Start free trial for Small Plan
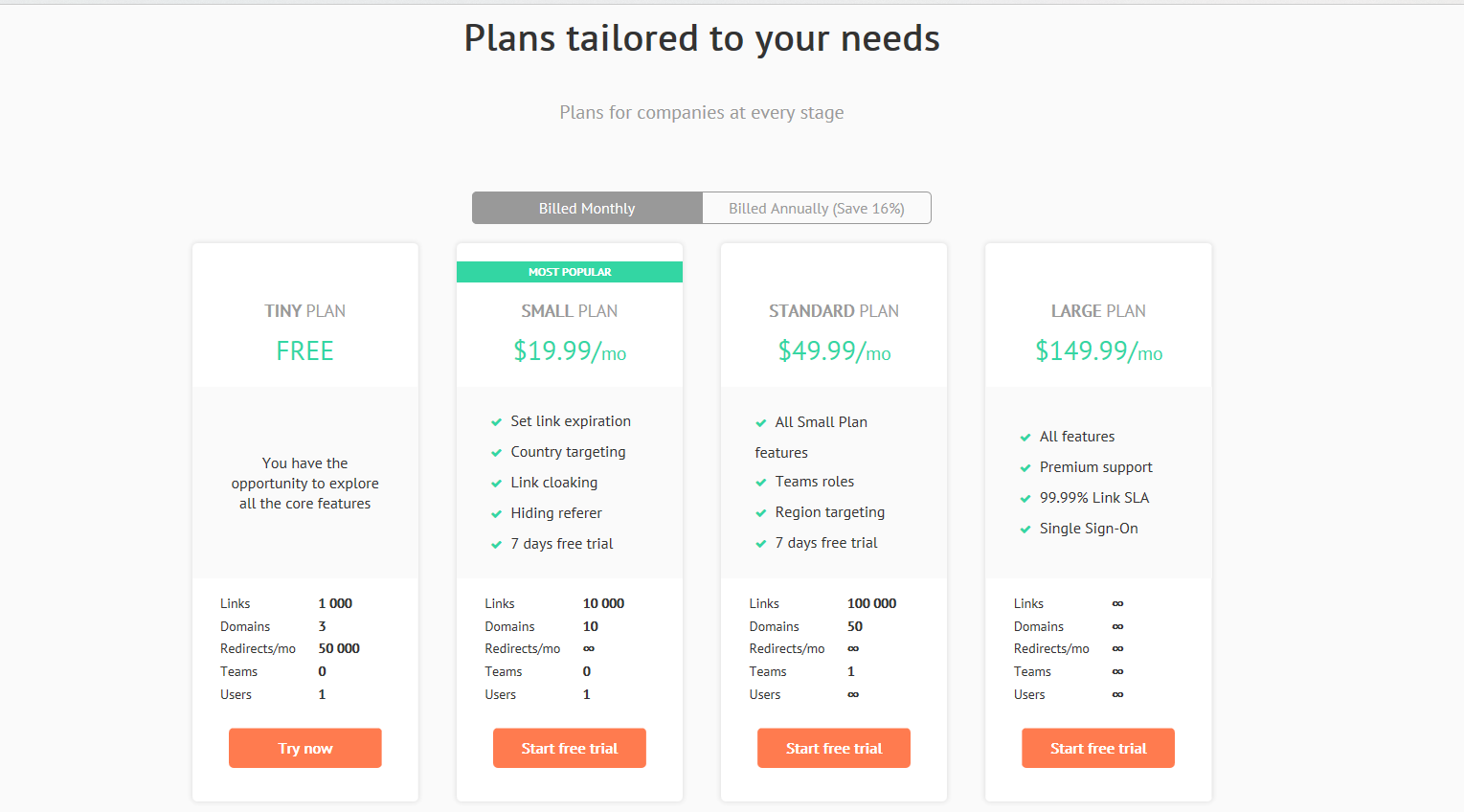This screenshot has height=812, width=1464. pyautogui.click(x=570, y=748)
